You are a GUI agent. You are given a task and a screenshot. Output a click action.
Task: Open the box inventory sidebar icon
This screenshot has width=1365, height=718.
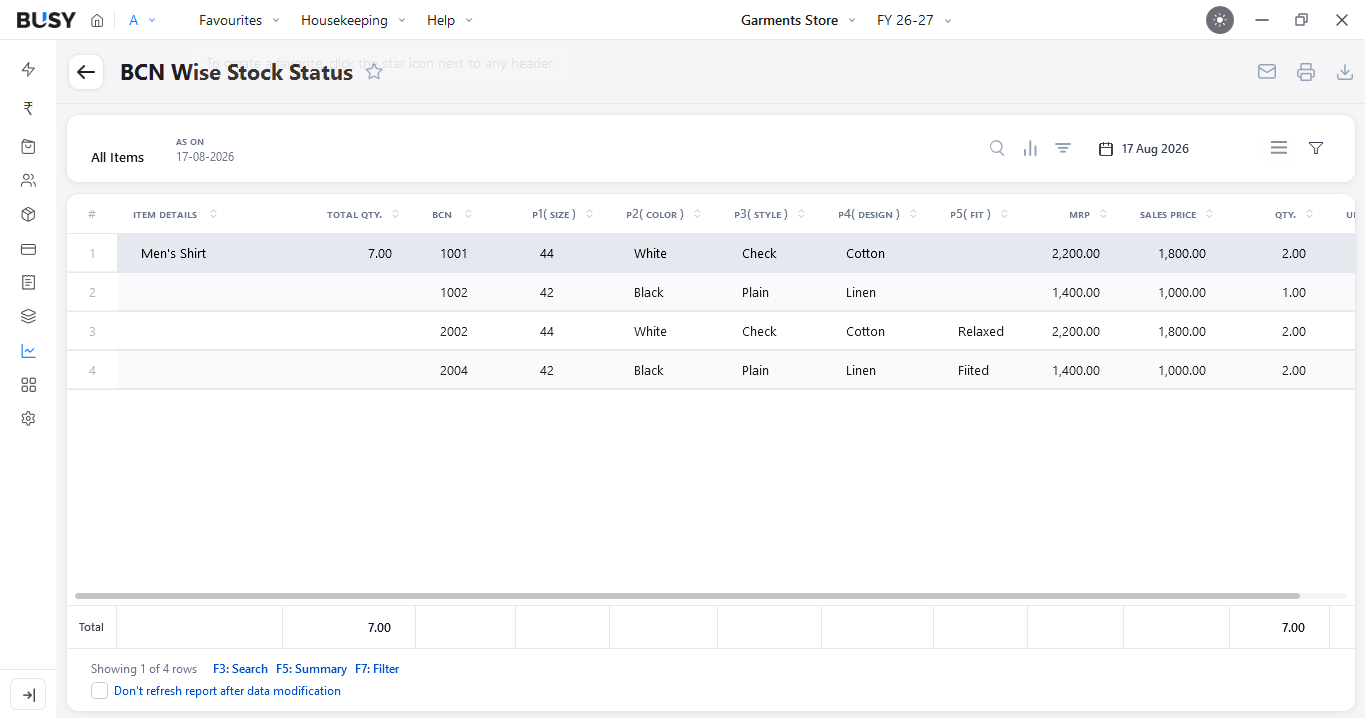click(x=28, y=214)
